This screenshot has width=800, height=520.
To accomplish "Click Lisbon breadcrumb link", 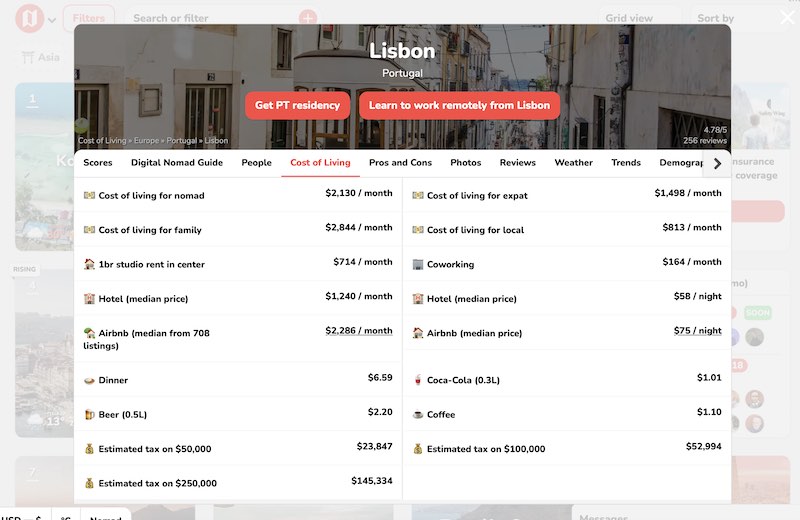I will (216, 141).
